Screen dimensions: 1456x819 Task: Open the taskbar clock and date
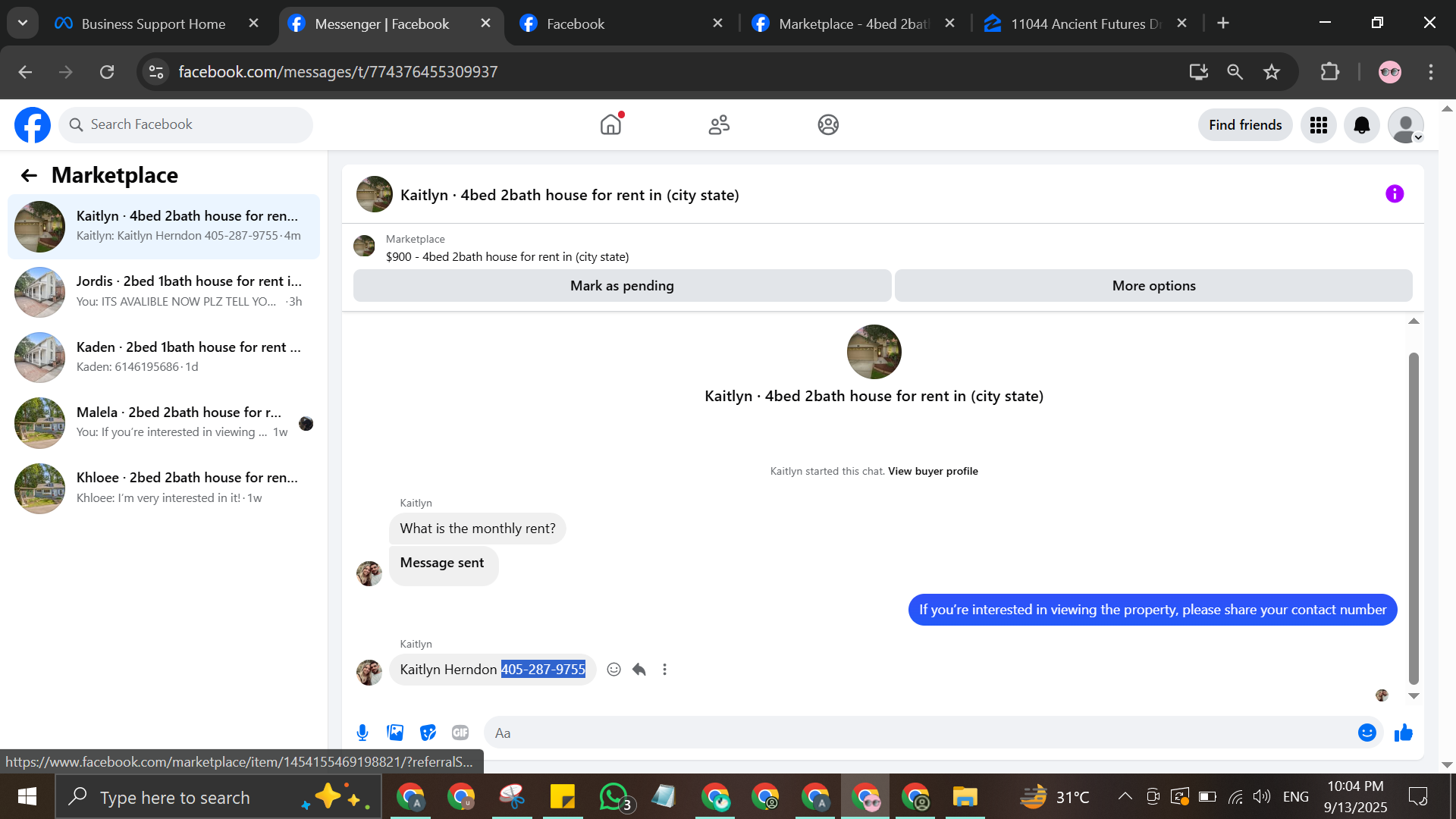click(1356, 797)
